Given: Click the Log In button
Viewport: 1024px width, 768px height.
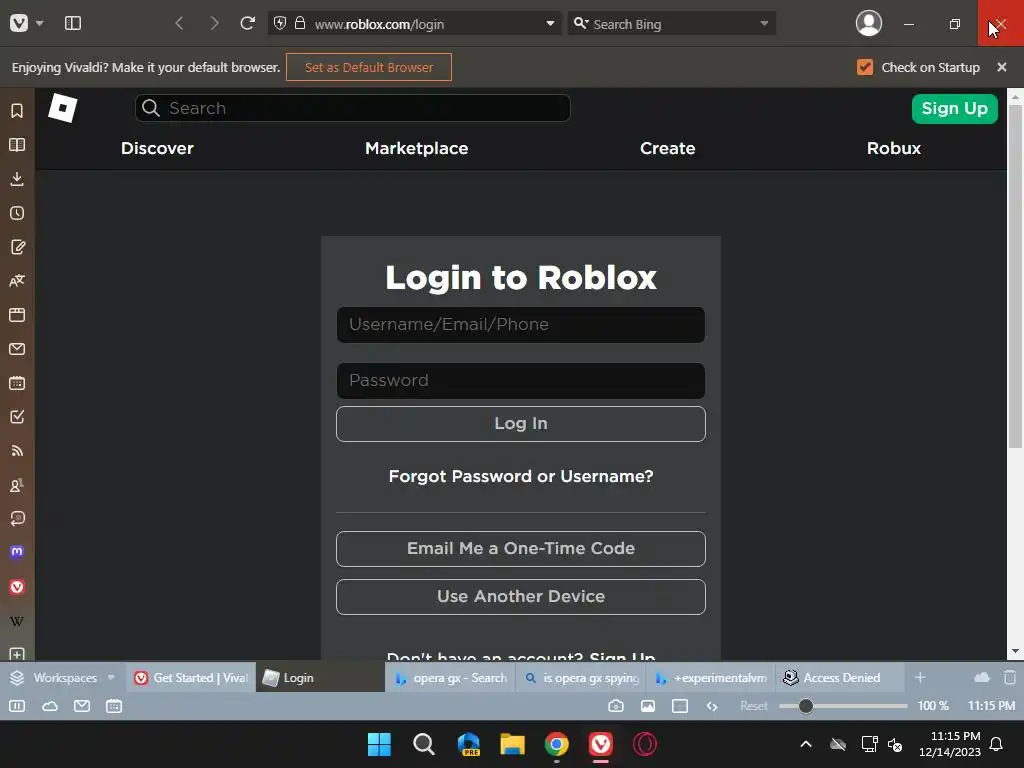Looking at the screenshot, I should pyautogui.click(x=520, y=424).
